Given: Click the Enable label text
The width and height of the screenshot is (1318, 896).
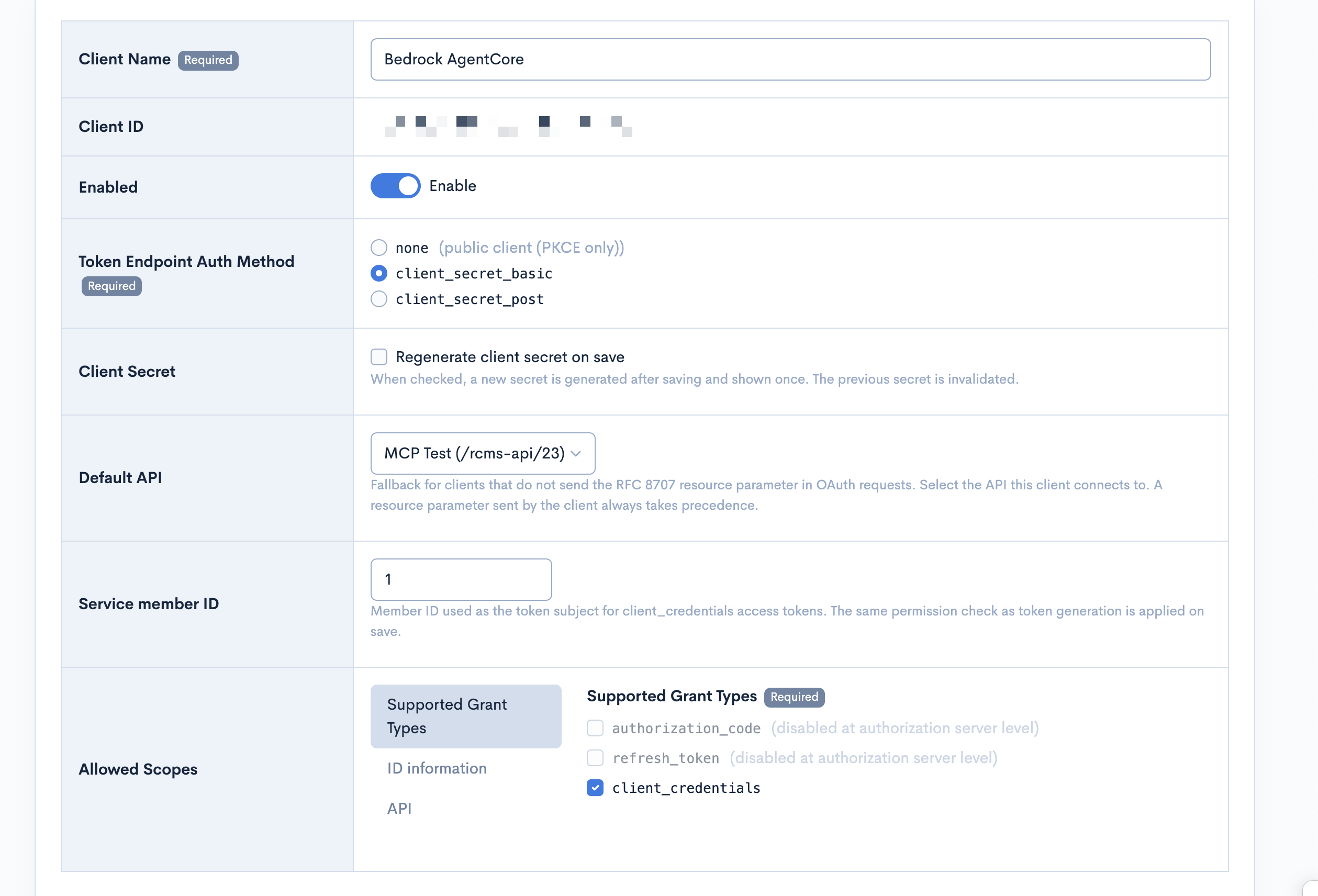Looking at the screenshot, I should 453,186.
